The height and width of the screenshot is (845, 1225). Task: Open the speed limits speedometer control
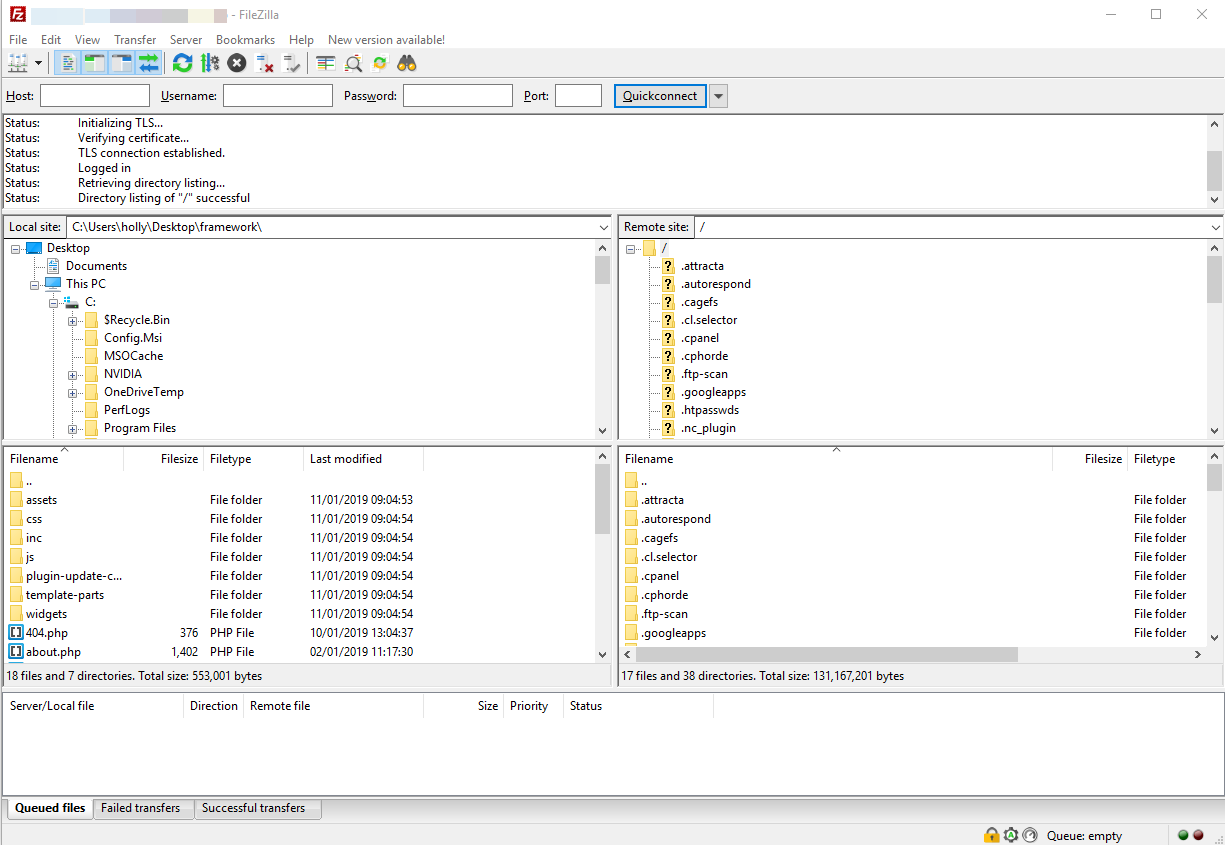[1029, 835]
